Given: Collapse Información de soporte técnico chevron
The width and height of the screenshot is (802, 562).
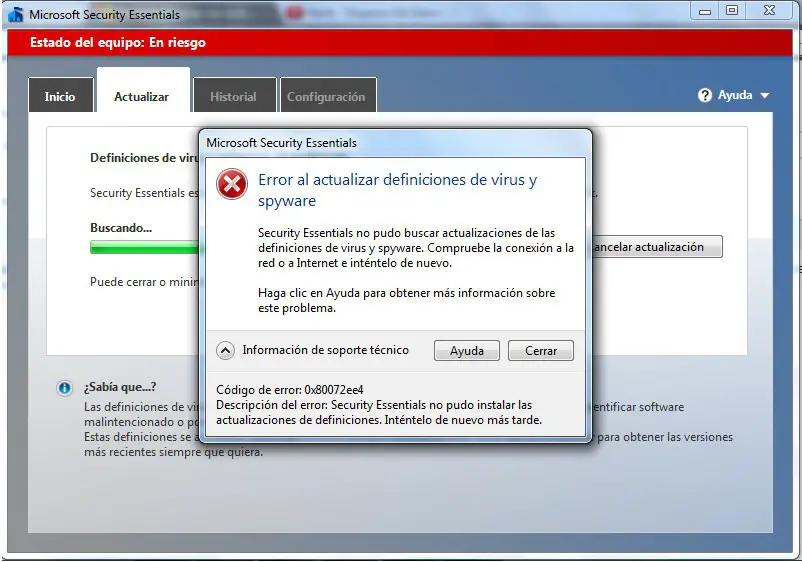Looking at the screenshot, I should pyautogui.click(x=226, y=351).
